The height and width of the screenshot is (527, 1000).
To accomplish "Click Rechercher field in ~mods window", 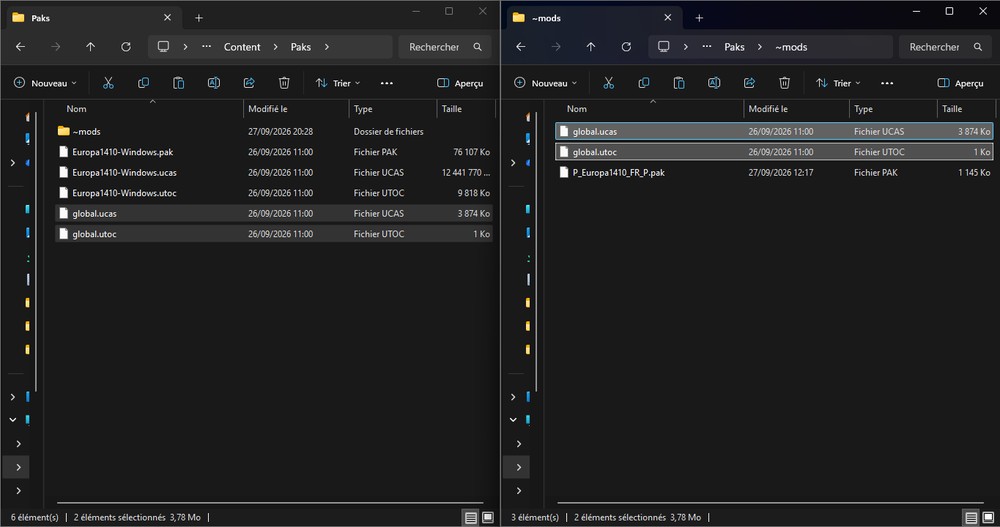I will (x=945, y=47).
